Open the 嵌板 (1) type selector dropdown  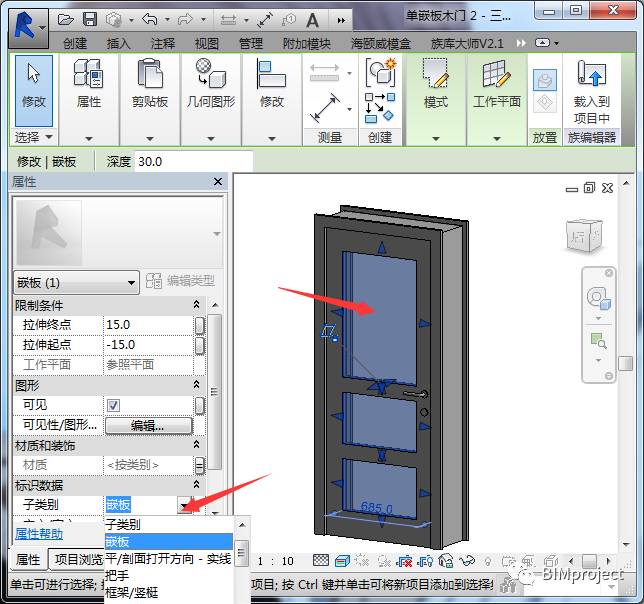(76, 282)
